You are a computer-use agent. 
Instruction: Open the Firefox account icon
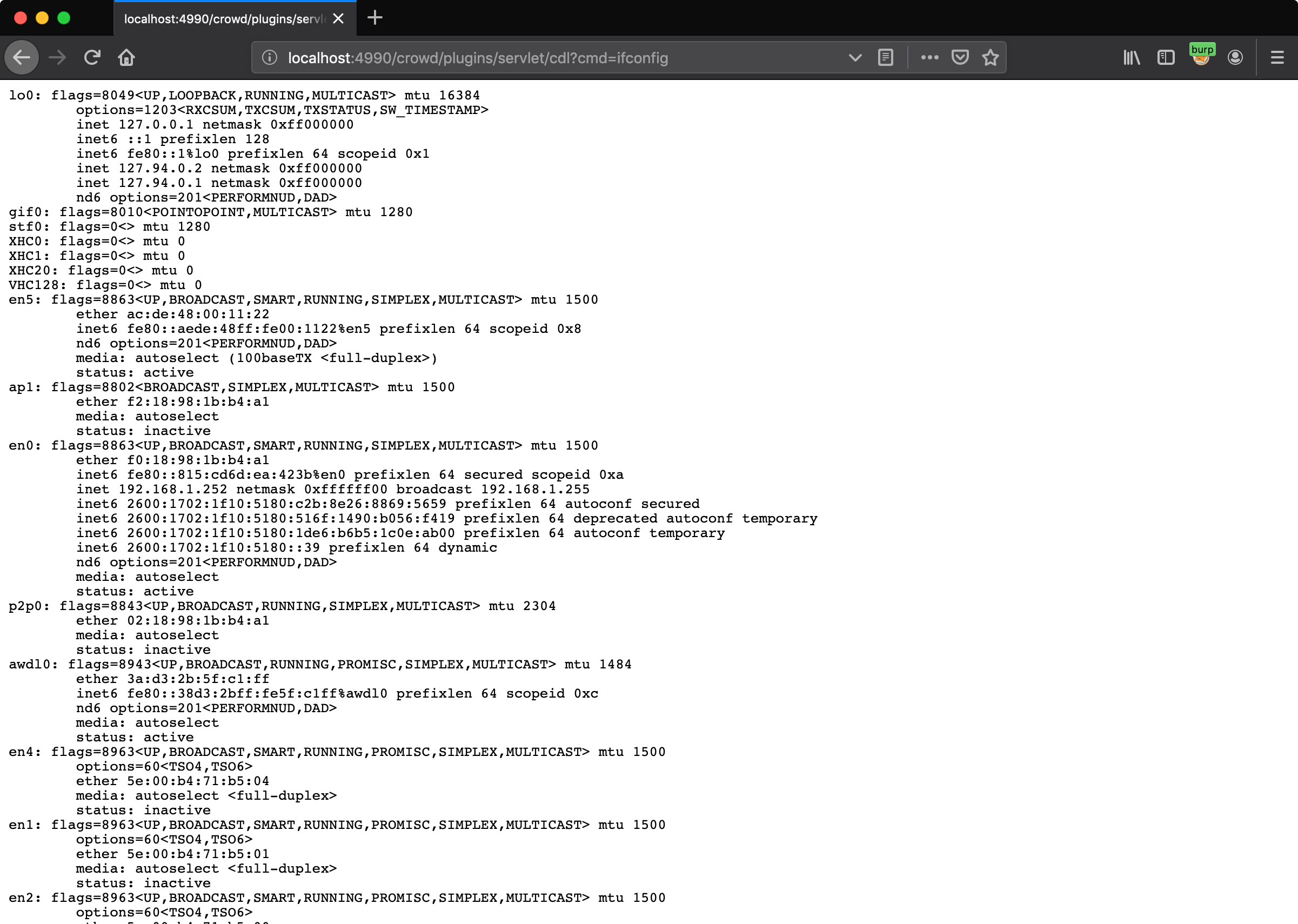coord(1235,57)
